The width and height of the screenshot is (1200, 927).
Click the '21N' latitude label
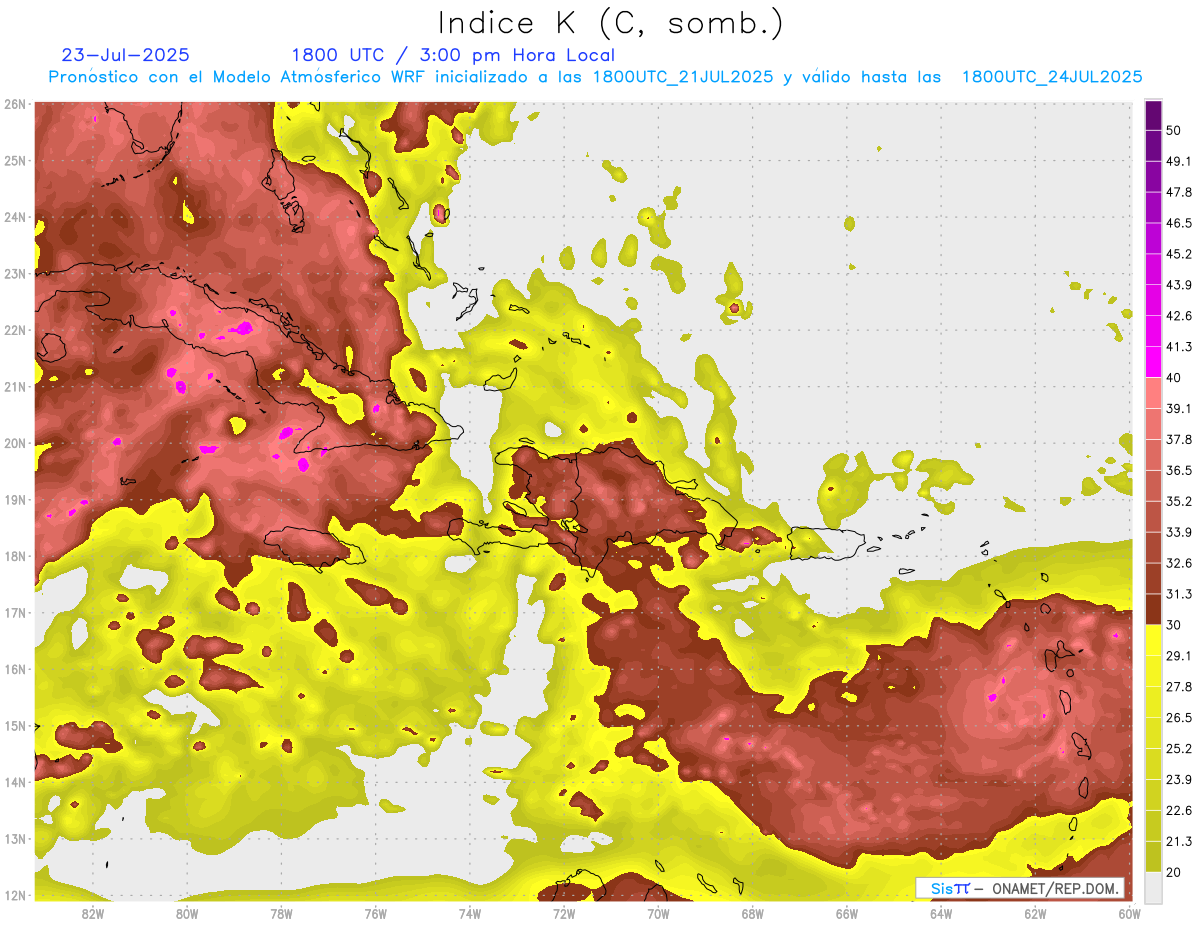coord(15,386)
